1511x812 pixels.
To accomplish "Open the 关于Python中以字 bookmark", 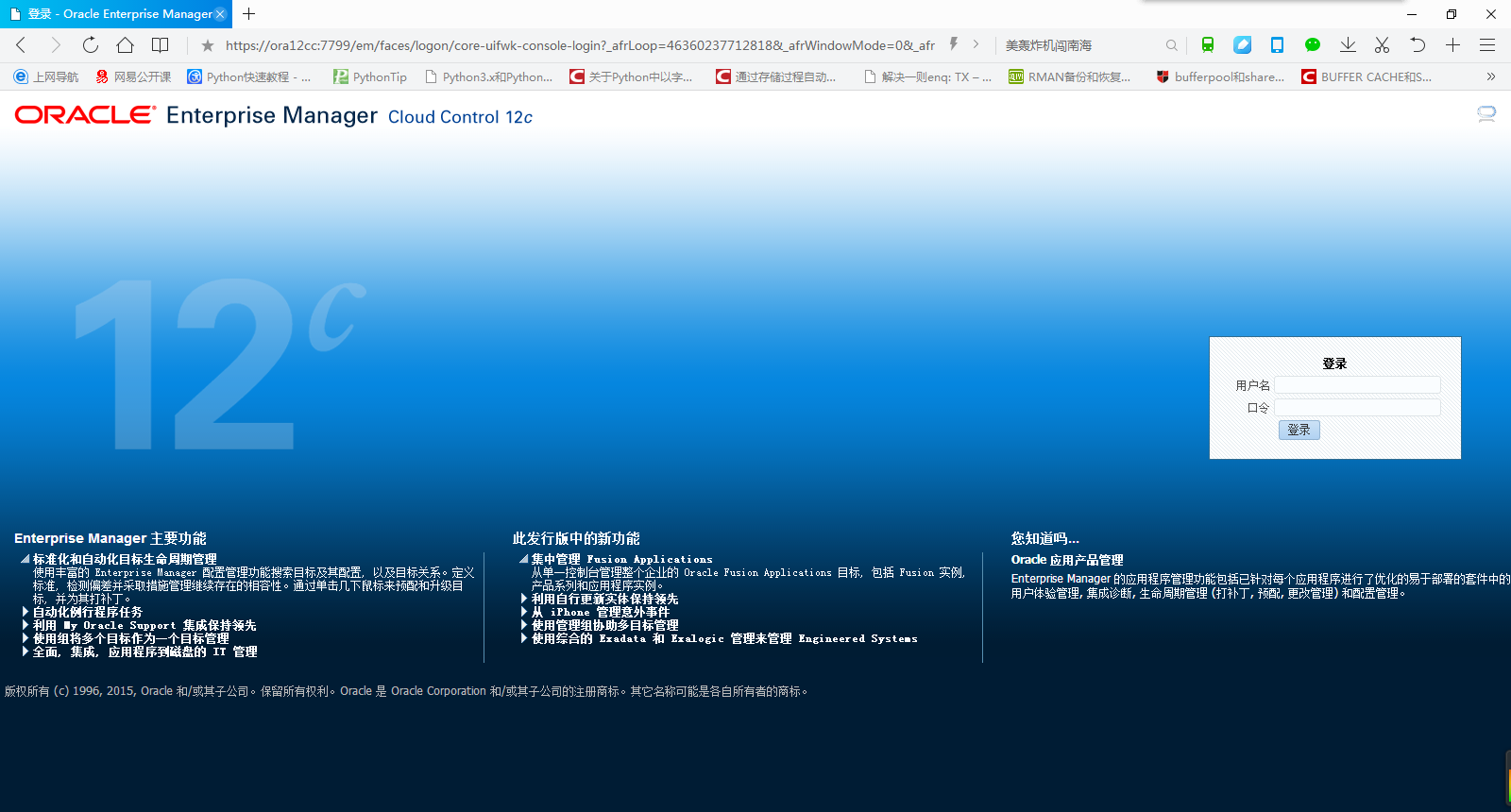I will pyautogui.click(x=631, y=76).
